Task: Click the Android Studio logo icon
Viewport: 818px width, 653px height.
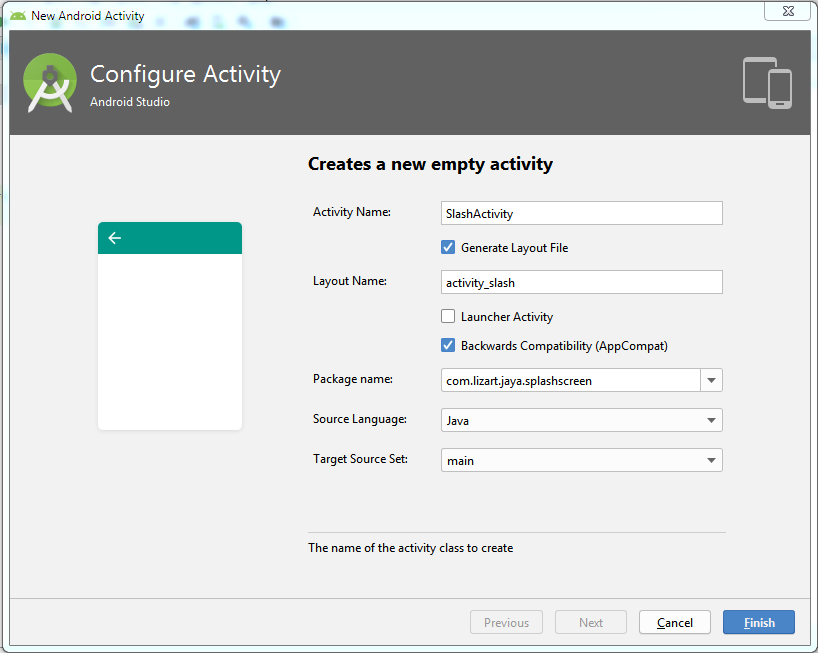Action: click(x=50, y=83)
